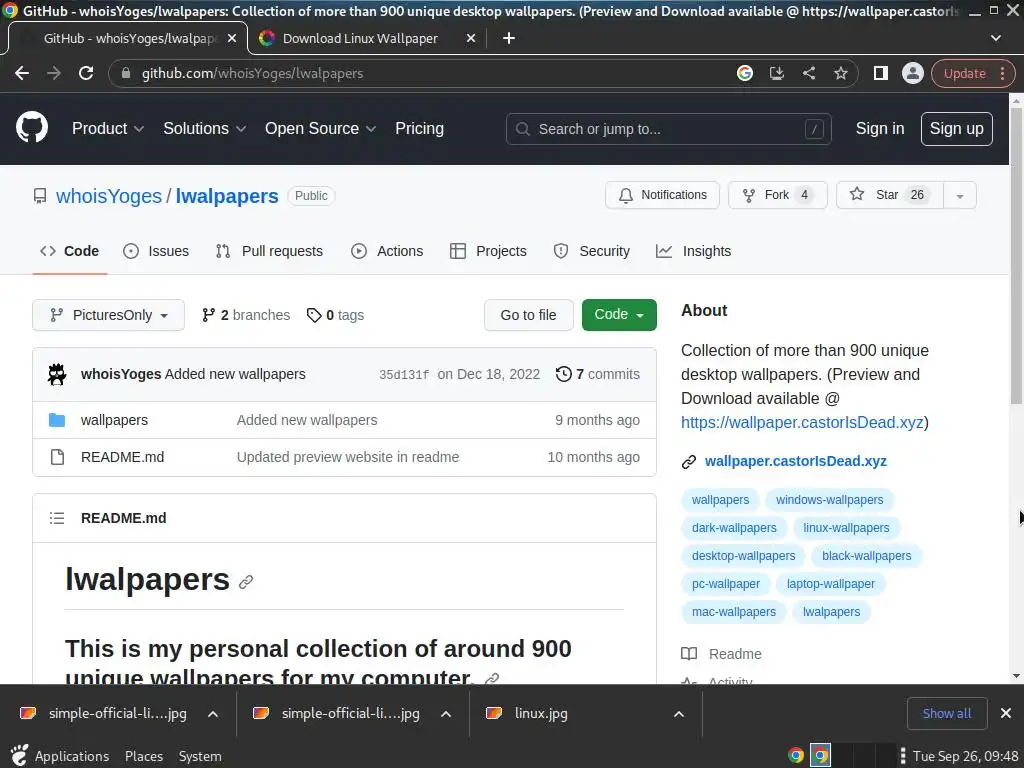Open the System menu in panel
The width and height of the screenshot is (1024, 768).
(x=200, y=756)
